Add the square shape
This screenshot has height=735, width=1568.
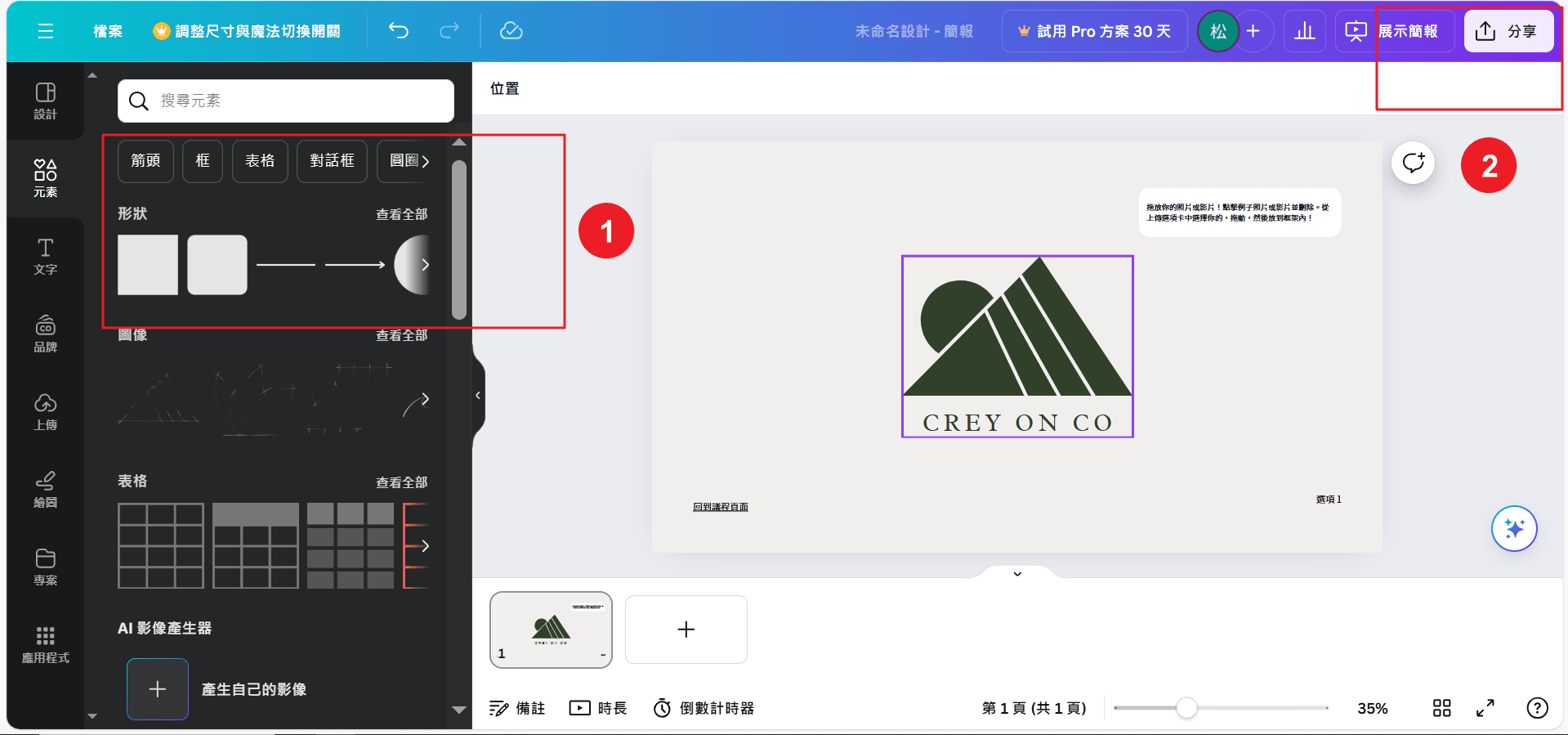point(148,265)
